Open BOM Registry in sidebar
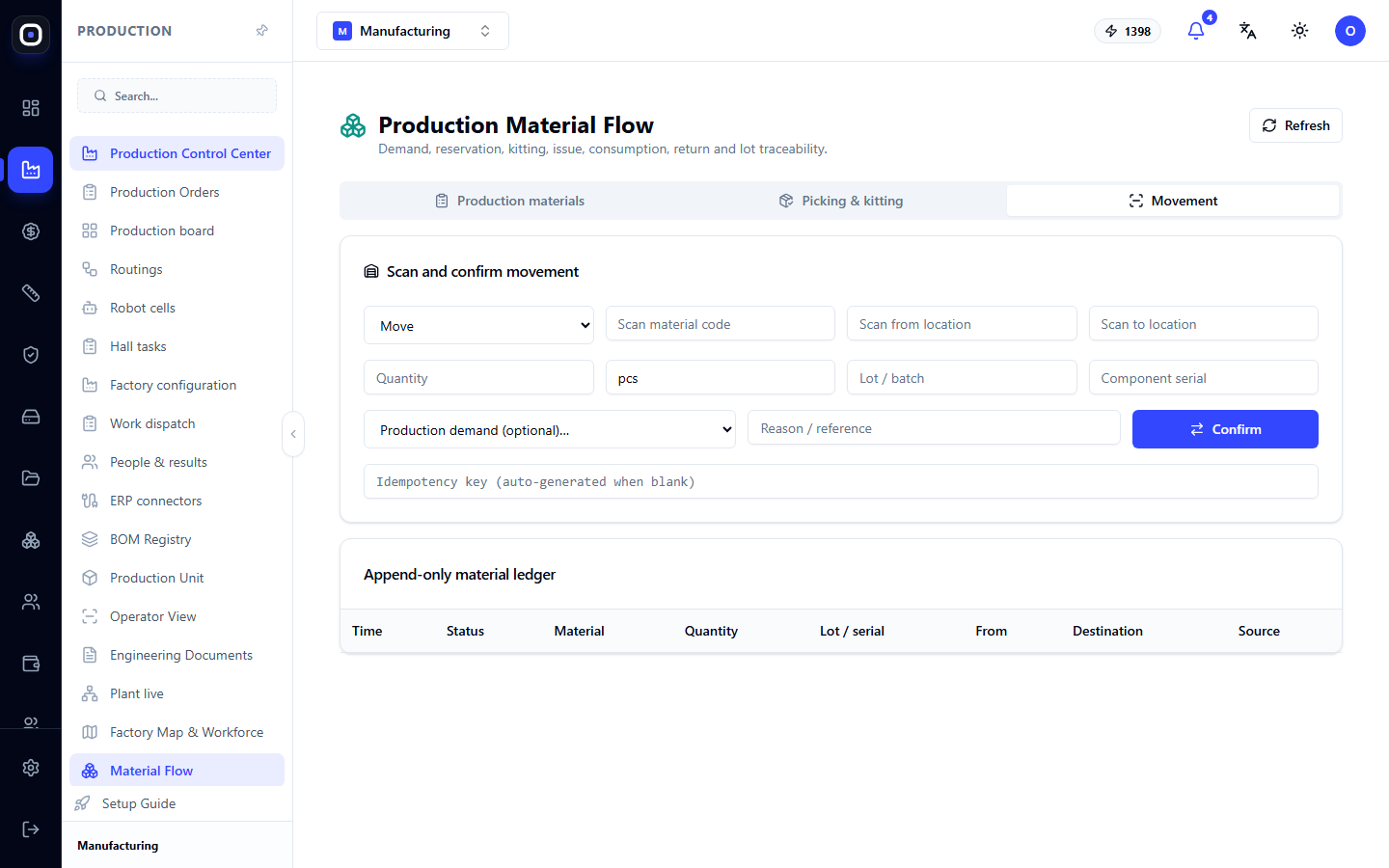The height and width of the screenshot is (868, 1389). point(177,539)
